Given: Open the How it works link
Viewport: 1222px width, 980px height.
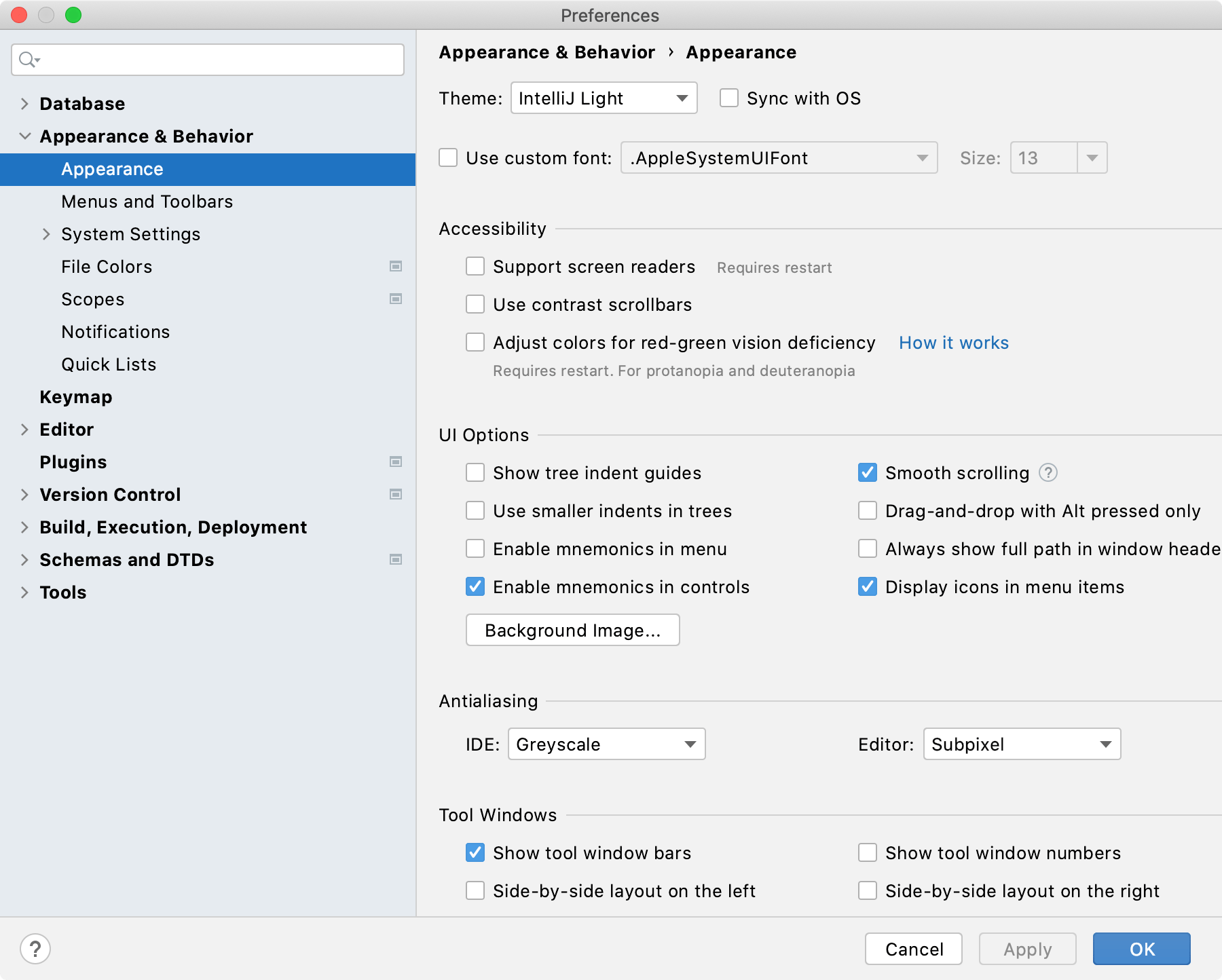Looking at the screenshot, I should tap(954, 343).
